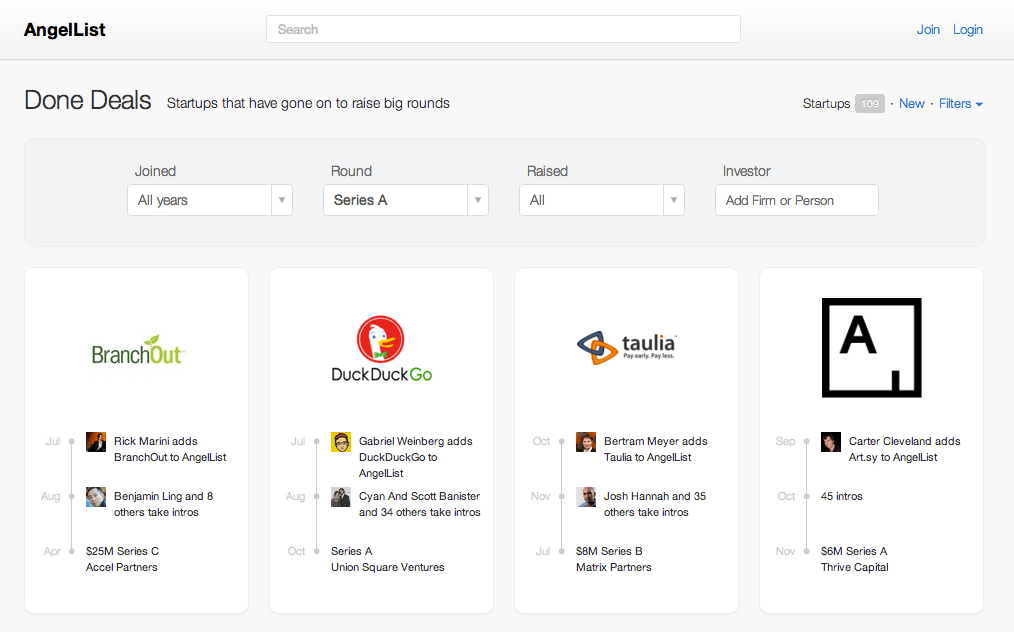Click the Join link
Screen dimensions: 1014x632
pos(928,30)
